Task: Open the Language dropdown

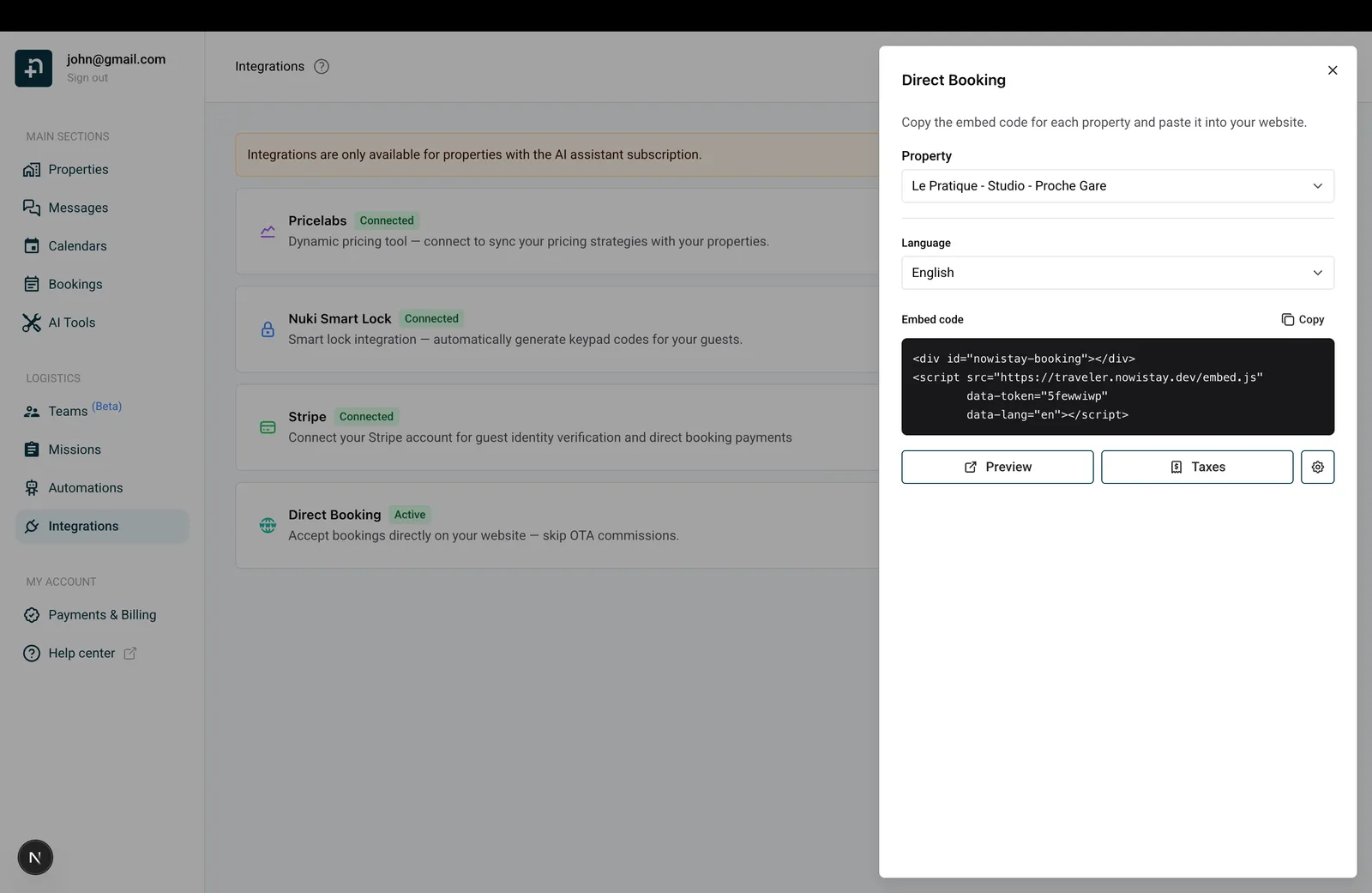Action: click(x=1117, y=273)
